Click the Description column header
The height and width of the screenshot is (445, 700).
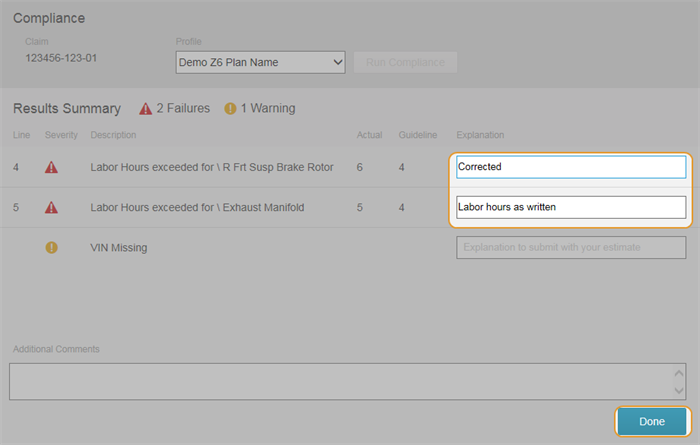tap(113, 135)
